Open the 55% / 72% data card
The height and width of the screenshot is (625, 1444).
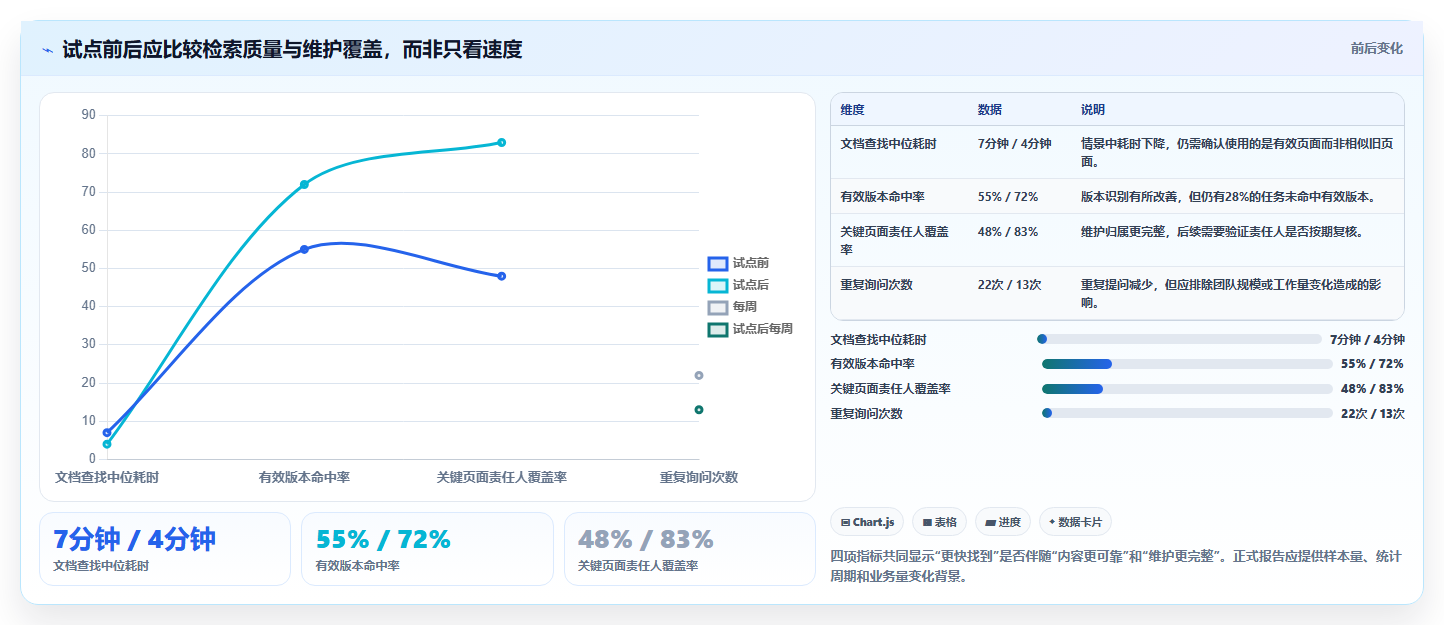click(x=427, y=549)
